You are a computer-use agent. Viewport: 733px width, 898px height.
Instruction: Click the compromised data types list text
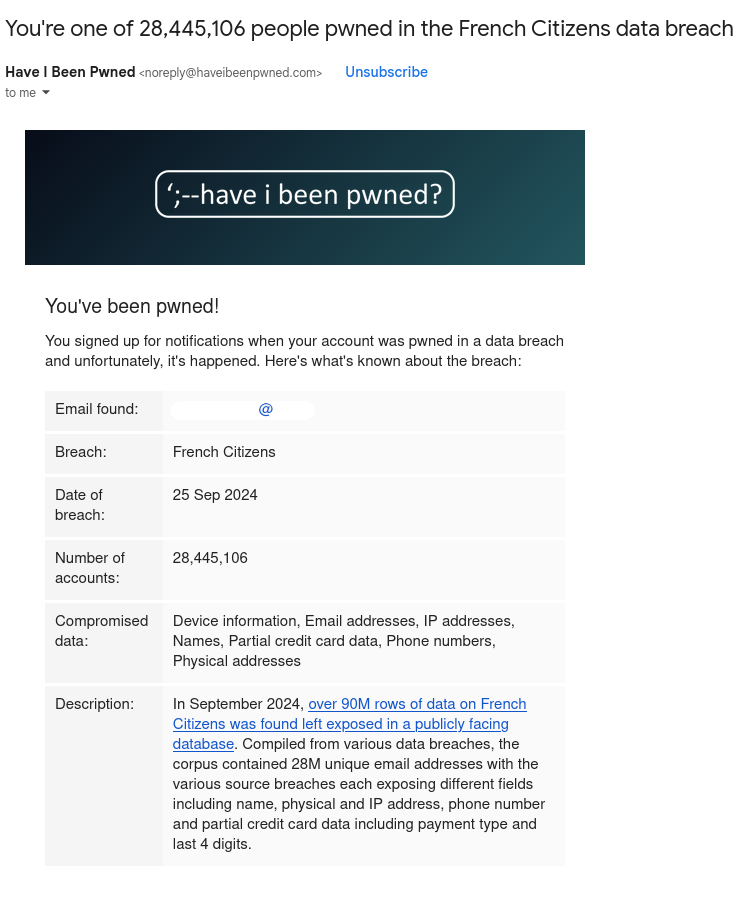tap(343, 641)
